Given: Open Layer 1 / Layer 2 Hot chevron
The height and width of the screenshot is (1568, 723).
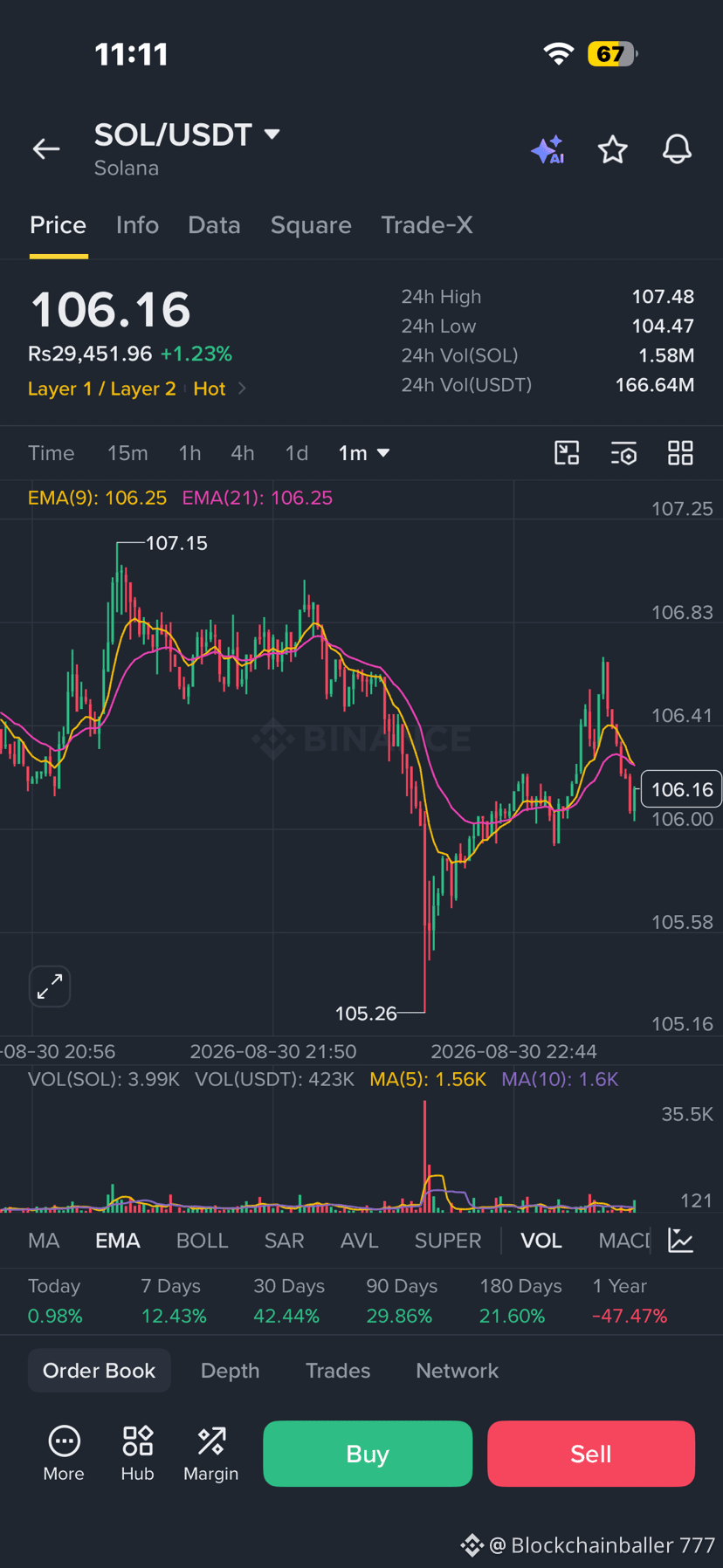Looking at the screenshot, I should (x=242, y=389).
